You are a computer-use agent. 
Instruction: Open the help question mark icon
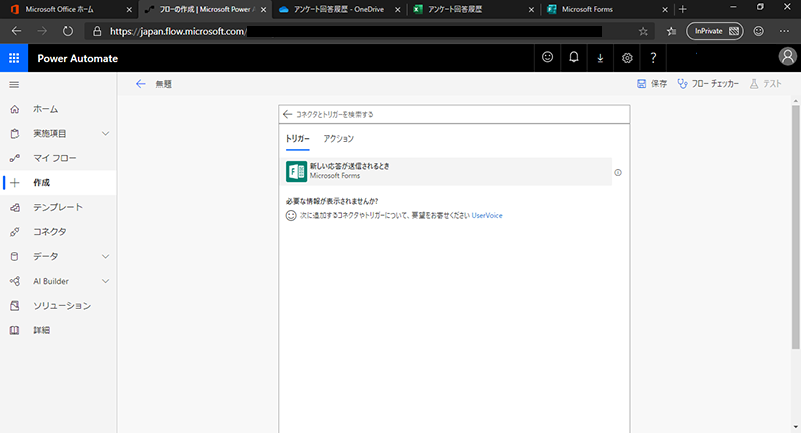(653, 58)
